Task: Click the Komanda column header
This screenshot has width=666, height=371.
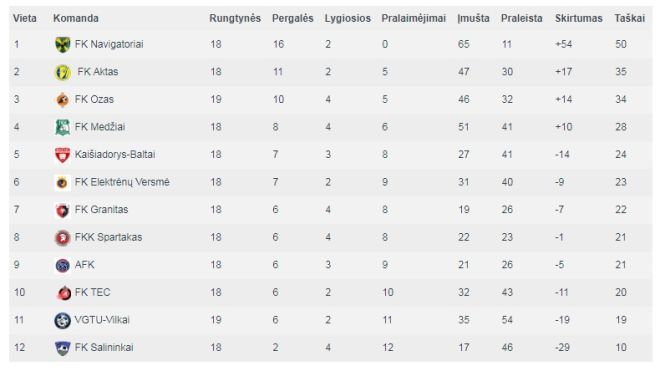Action: click(76, 18)
